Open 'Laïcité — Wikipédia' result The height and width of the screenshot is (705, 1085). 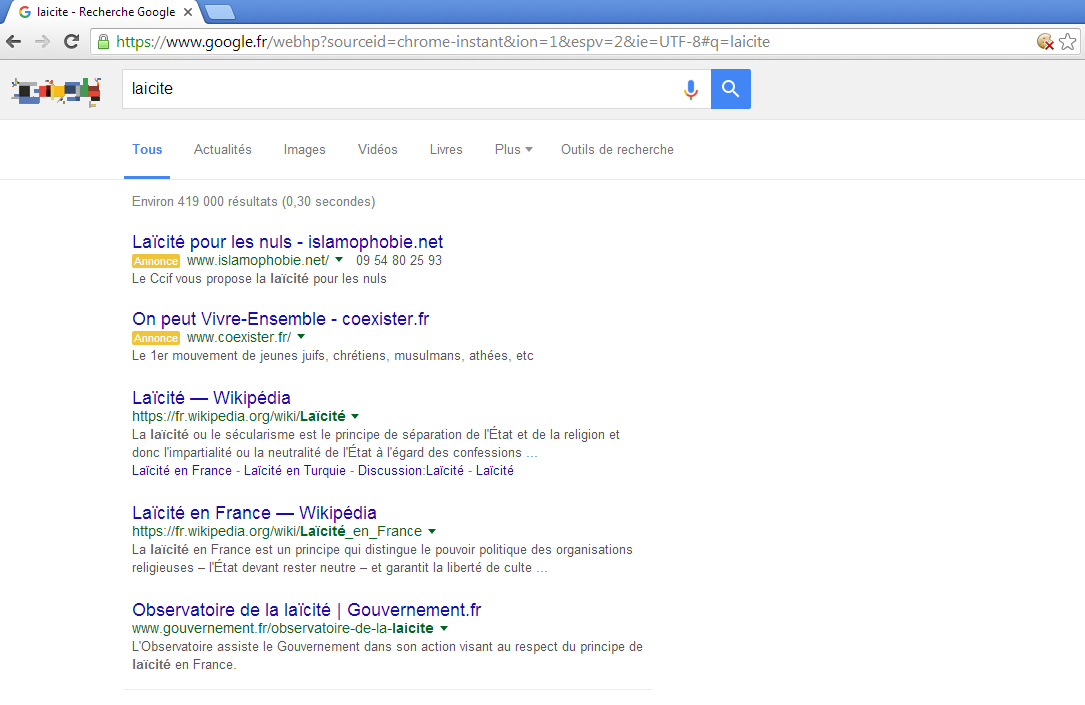coord(211,397)
